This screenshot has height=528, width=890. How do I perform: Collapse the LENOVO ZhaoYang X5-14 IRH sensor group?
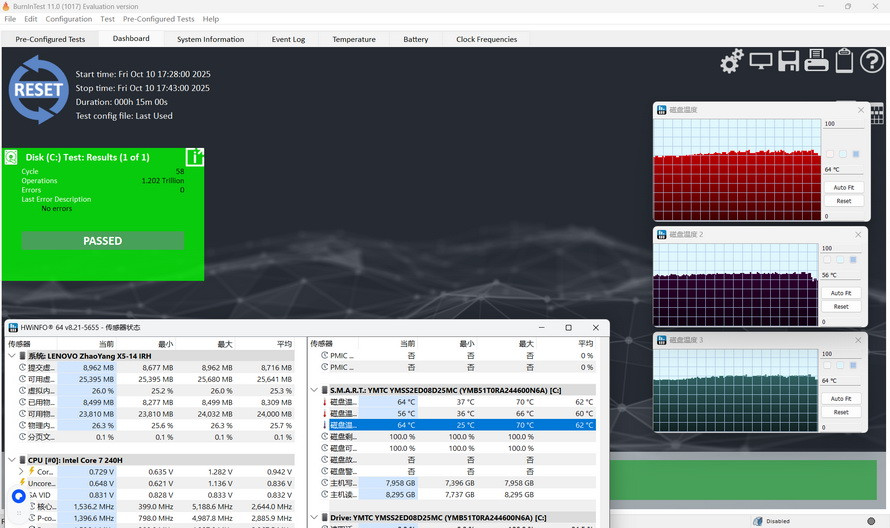tap(12, 356)
